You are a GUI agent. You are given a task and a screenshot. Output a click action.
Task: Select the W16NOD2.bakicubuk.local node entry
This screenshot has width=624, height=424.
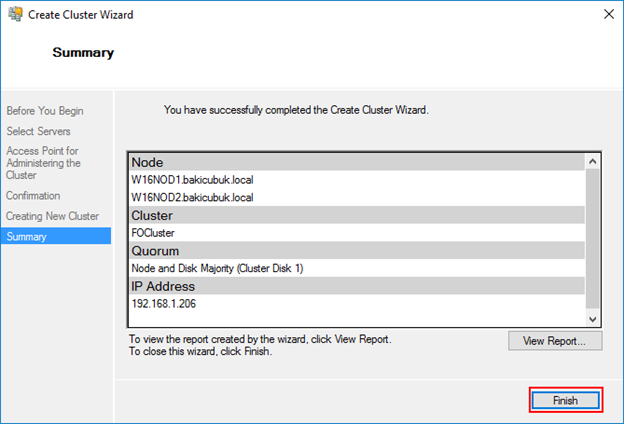[x=193, y=197]
